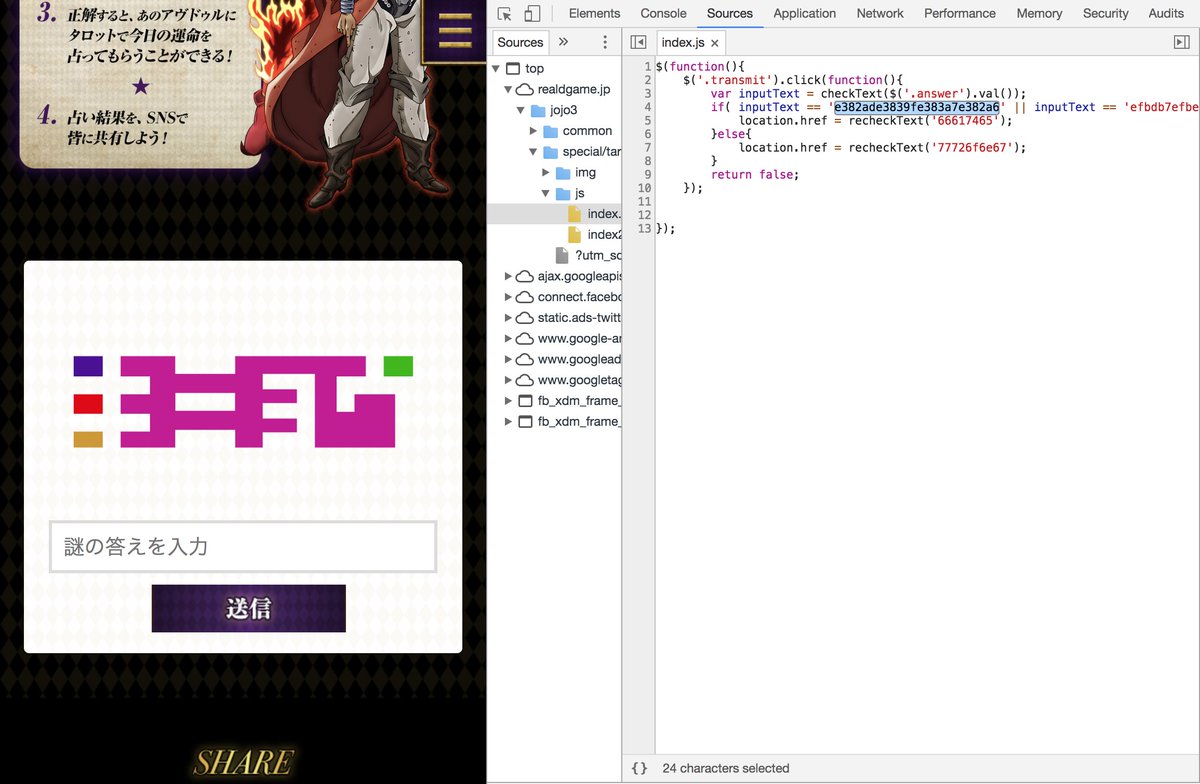This screenshot has height=784, width=1200.
Task: Click the realdgame.jp cloud icon
Action: tap(524, 90)
